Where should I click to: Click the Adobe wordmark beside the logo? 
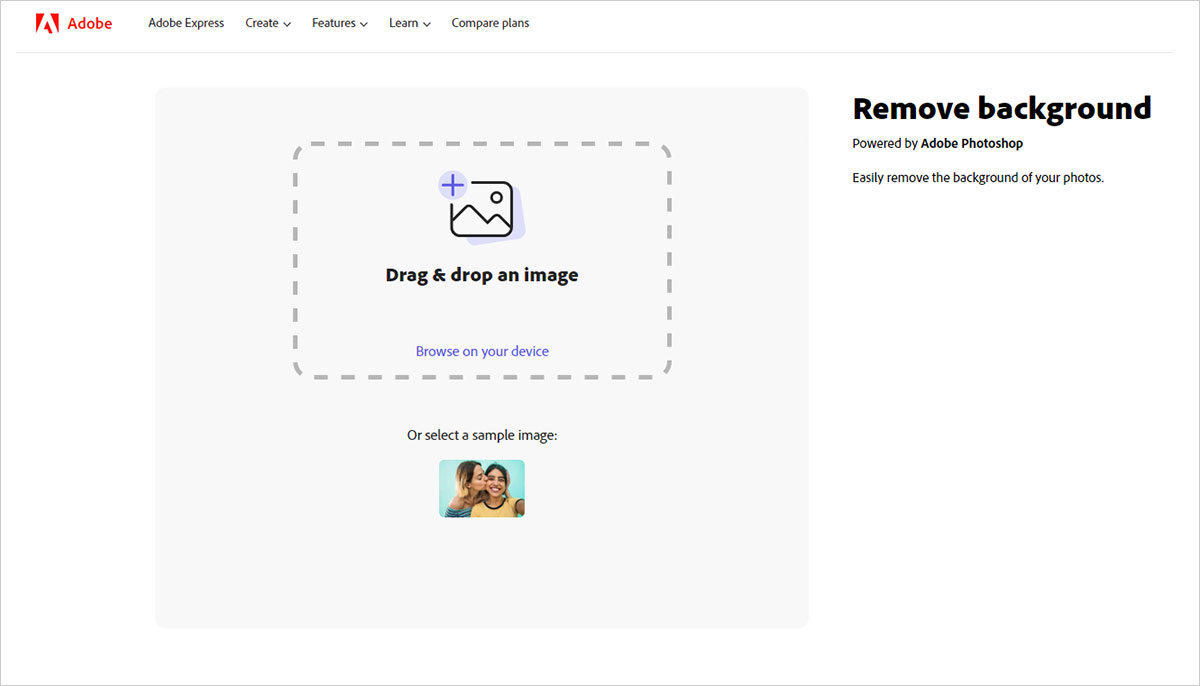(90, 23)
